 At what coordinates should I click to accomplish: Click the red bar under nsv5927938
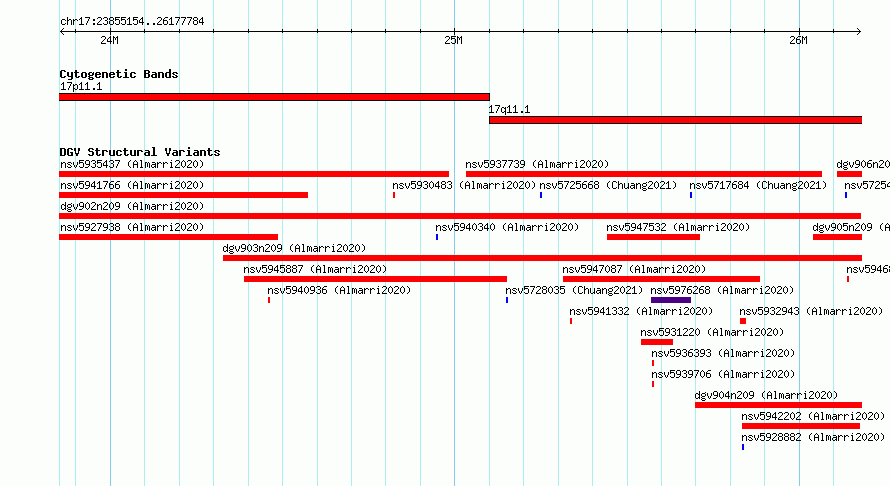[x=169, y=237]
